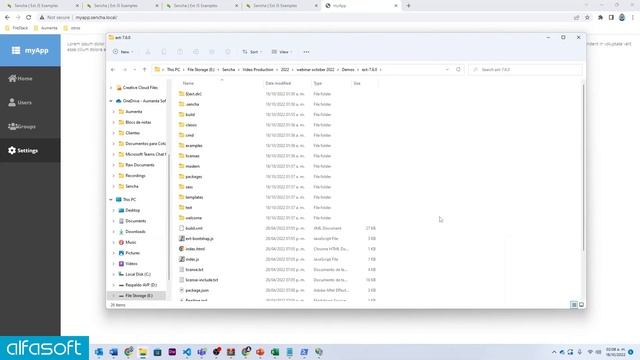Select Music in the navigation pane

[x=131, y=242]
